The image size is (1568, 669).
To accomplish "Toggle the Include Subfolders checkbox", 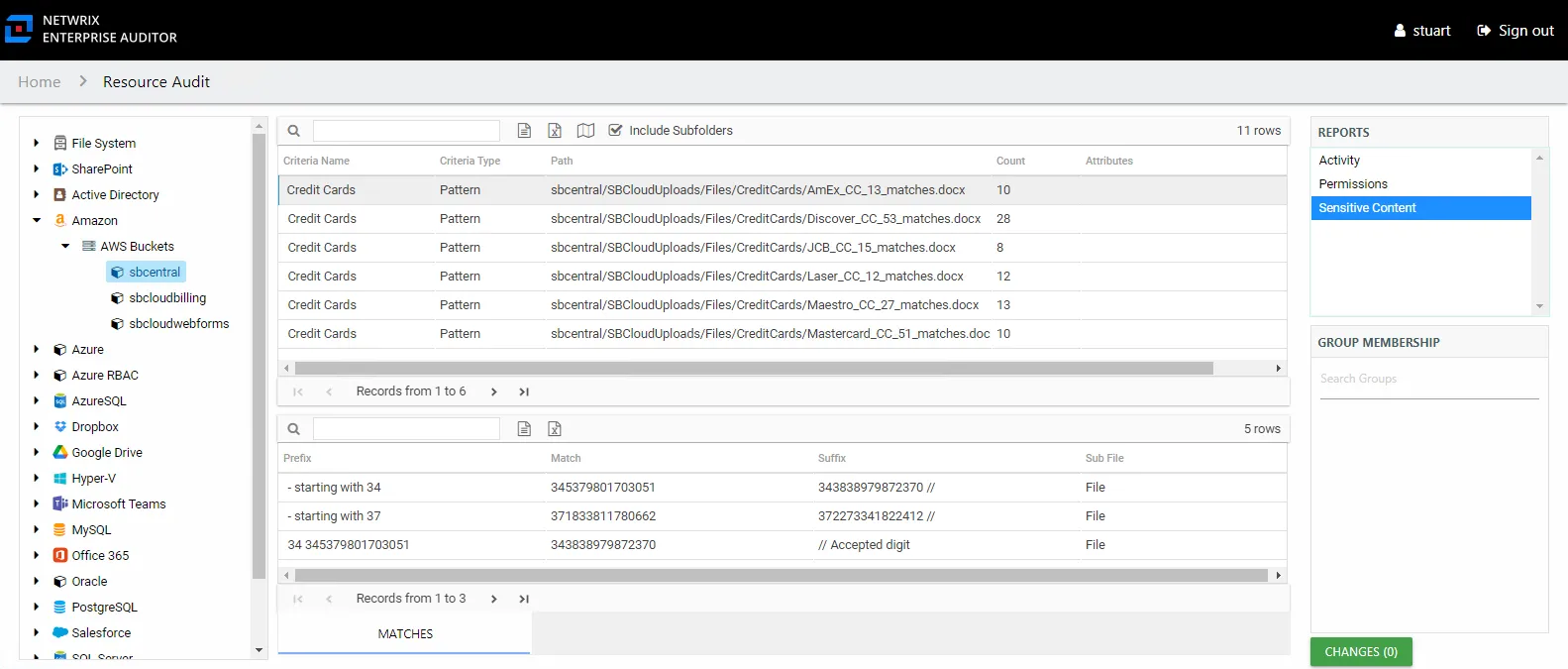I will tap(615, 130).
